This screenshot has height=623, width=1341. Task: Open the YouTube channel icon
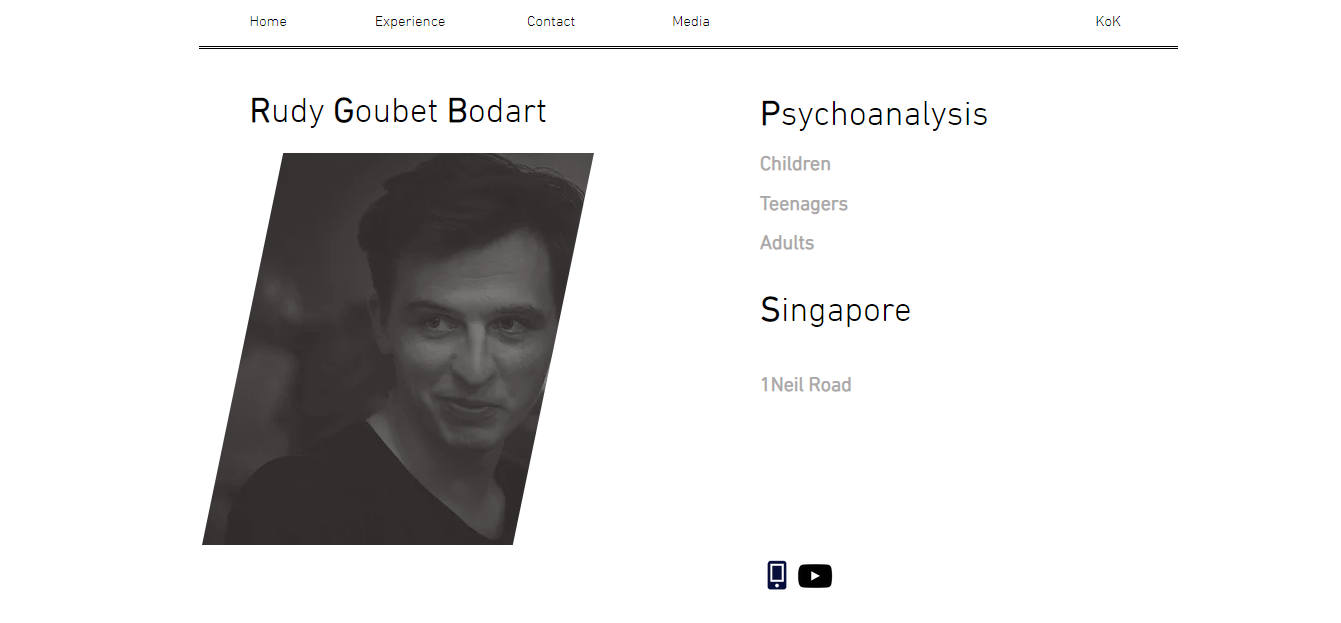click(x=815, y=576)
